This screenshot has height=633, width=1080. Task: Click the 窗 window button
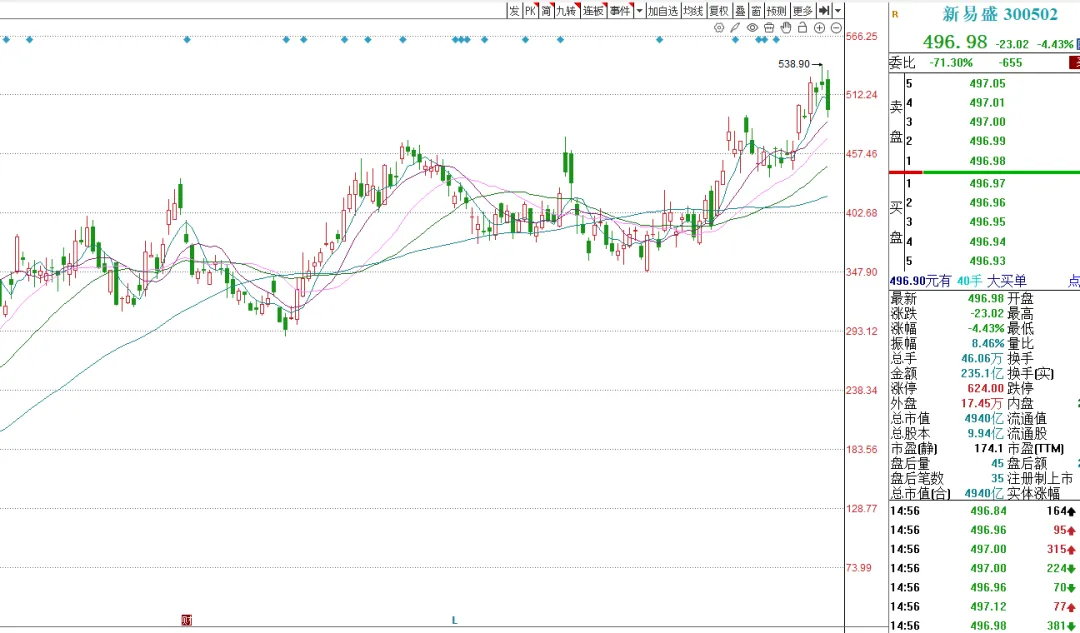(x=756, y=10)
